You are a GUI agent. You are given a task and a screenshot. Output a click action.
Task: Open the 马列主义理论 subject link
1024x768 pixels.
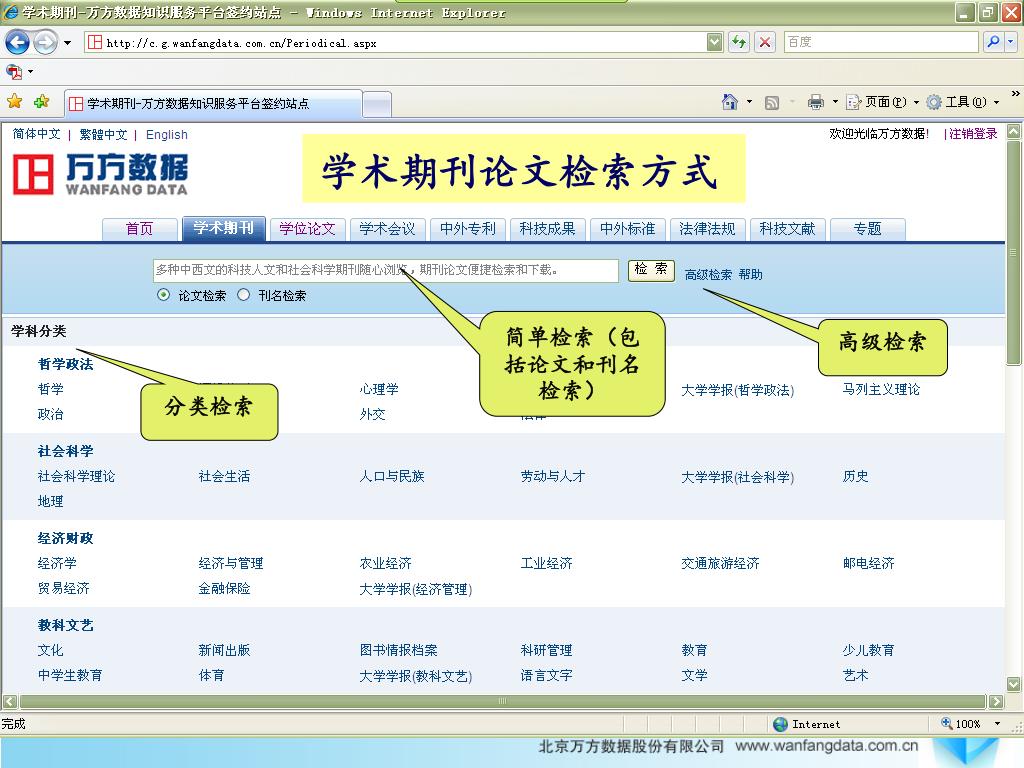[881, 389]
